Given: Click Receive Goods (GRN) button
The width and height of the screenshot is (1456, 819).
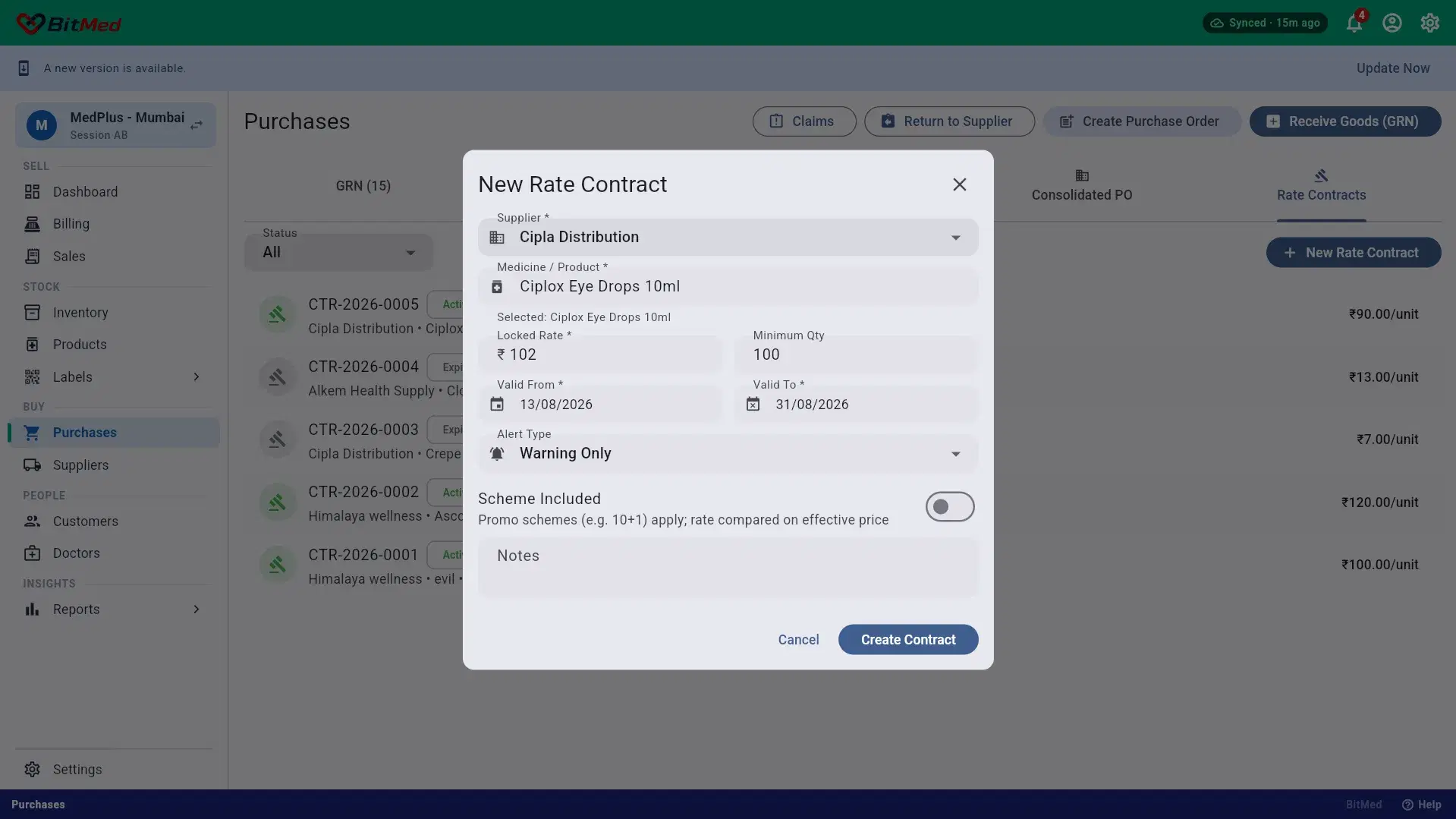Looking at the screenshot, I should [x=1345, y=121].
